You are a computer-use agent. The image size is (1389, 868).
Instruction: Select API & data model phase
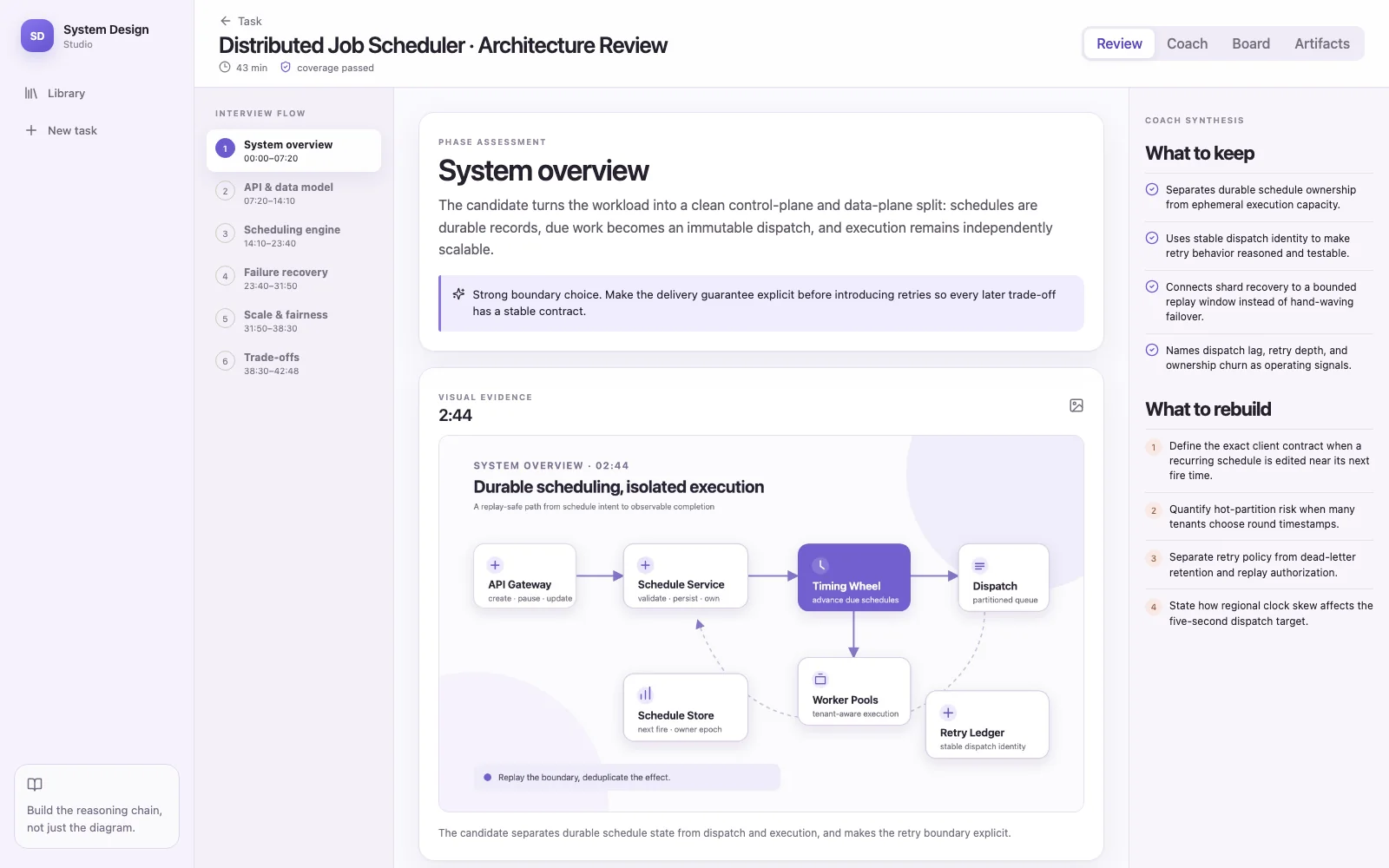[x=293, y=193]
